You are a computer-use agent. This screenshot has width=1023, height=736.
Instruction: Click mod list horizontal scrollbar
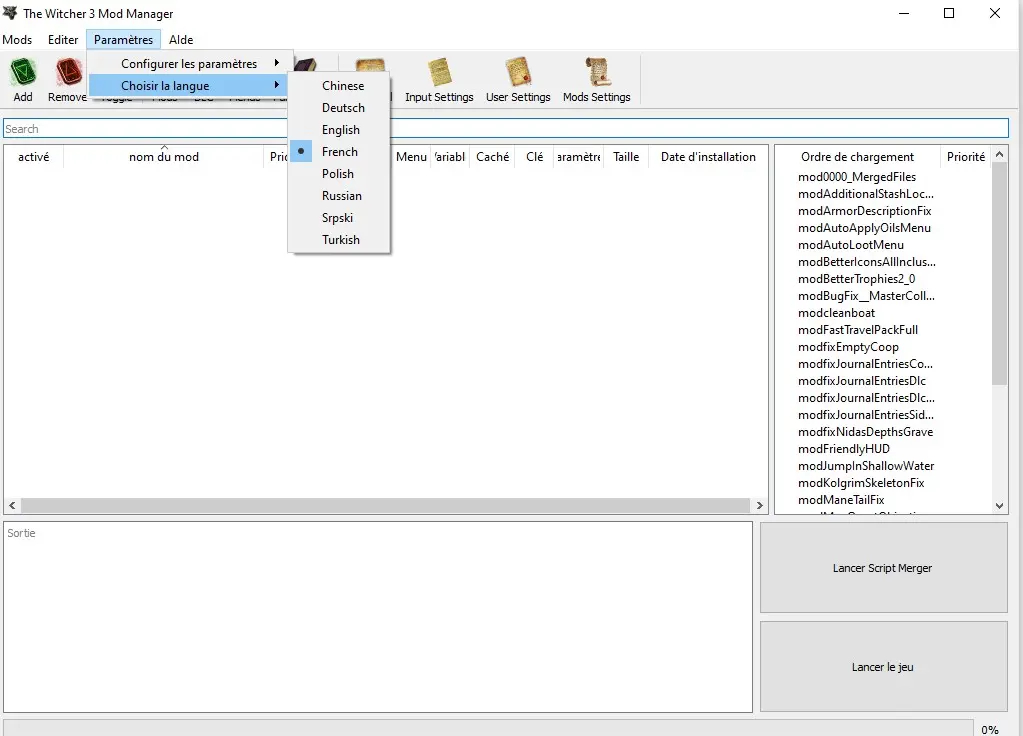[x=386, y=505]
